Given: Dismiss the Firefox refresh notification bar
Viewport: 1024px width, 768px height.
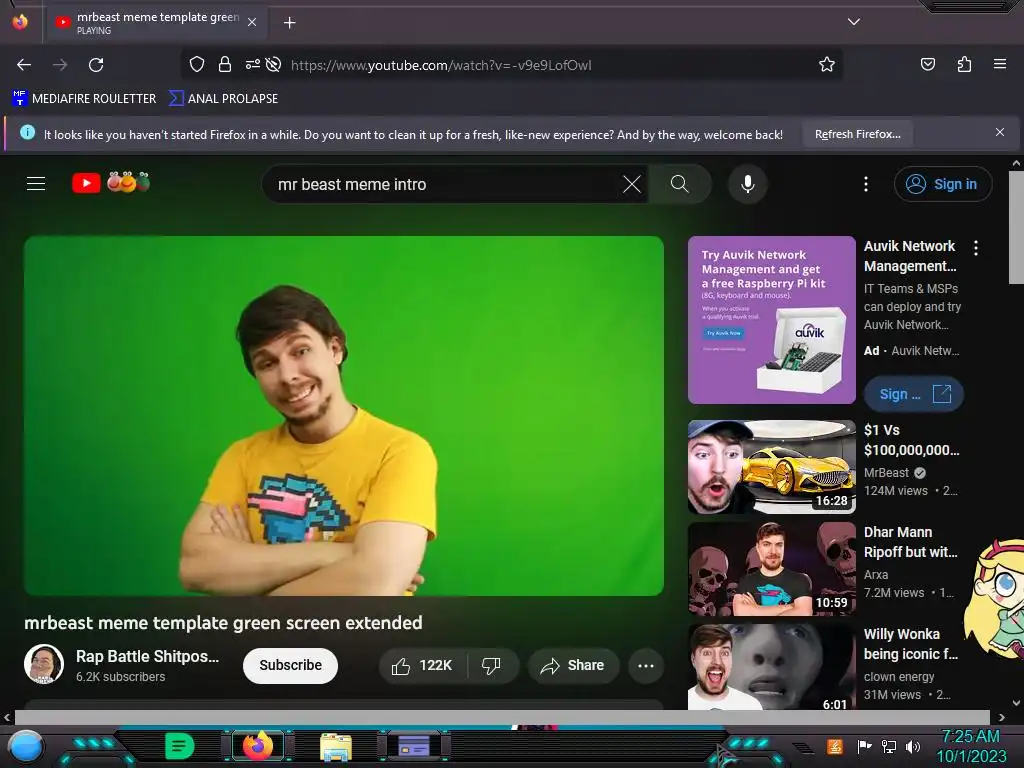Looking at the screenshot, I should tap(999, 133).
